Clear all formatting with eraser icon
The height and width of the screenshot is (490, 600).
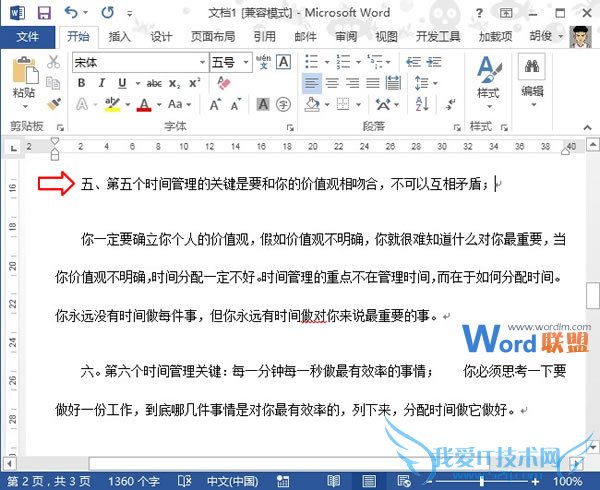[223, 83]
